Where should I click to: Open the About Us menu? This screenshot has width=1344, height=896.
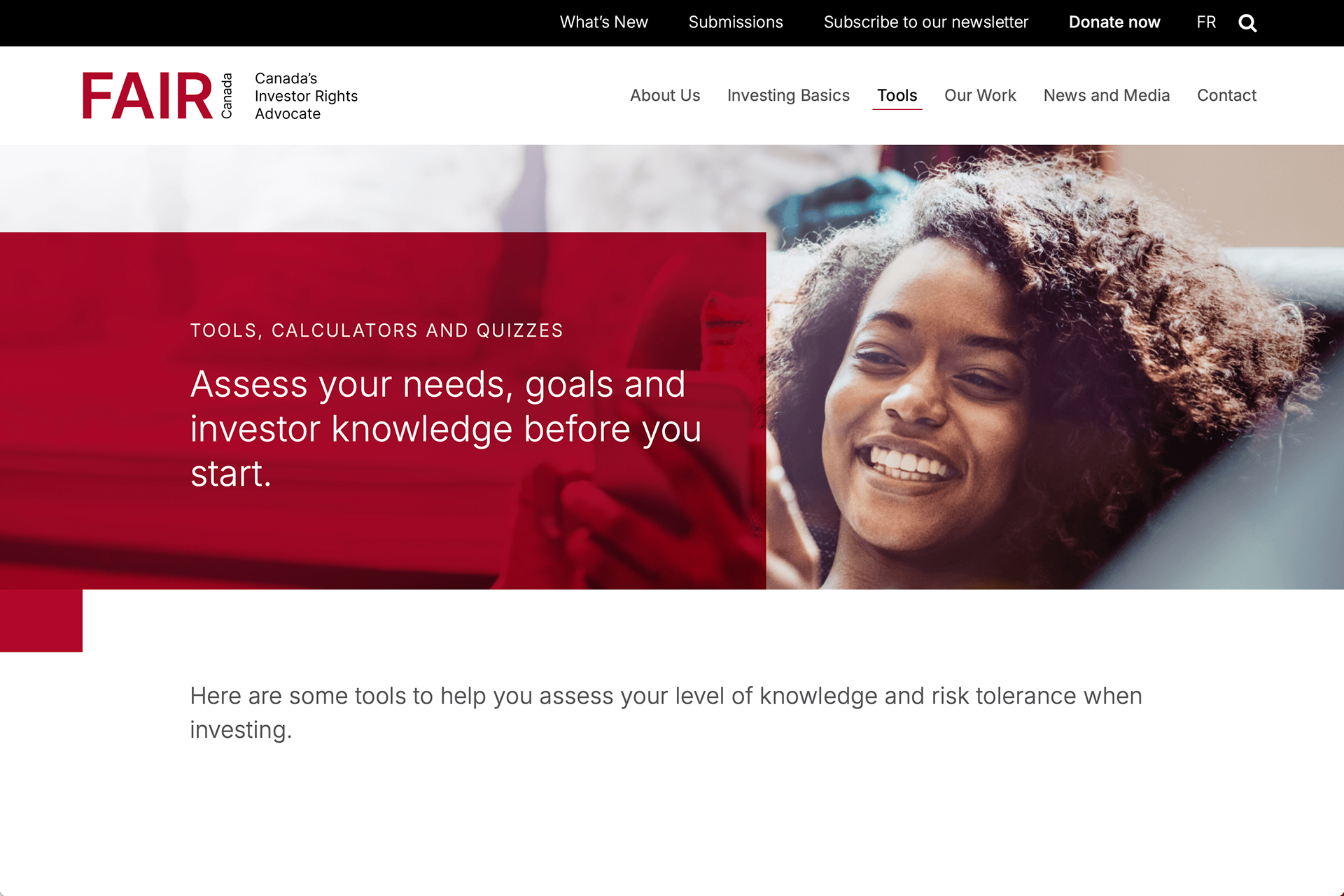(664, 95)
